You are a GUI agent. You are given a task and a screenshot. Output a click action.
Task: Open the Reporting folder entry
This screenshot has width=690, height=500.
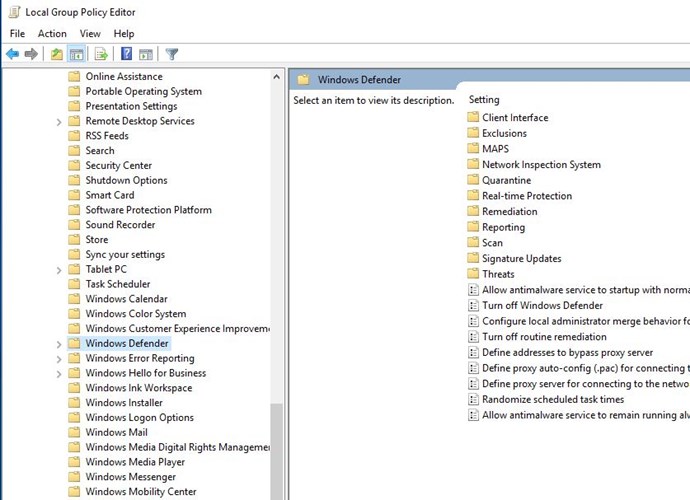click(x=503, y=227)
